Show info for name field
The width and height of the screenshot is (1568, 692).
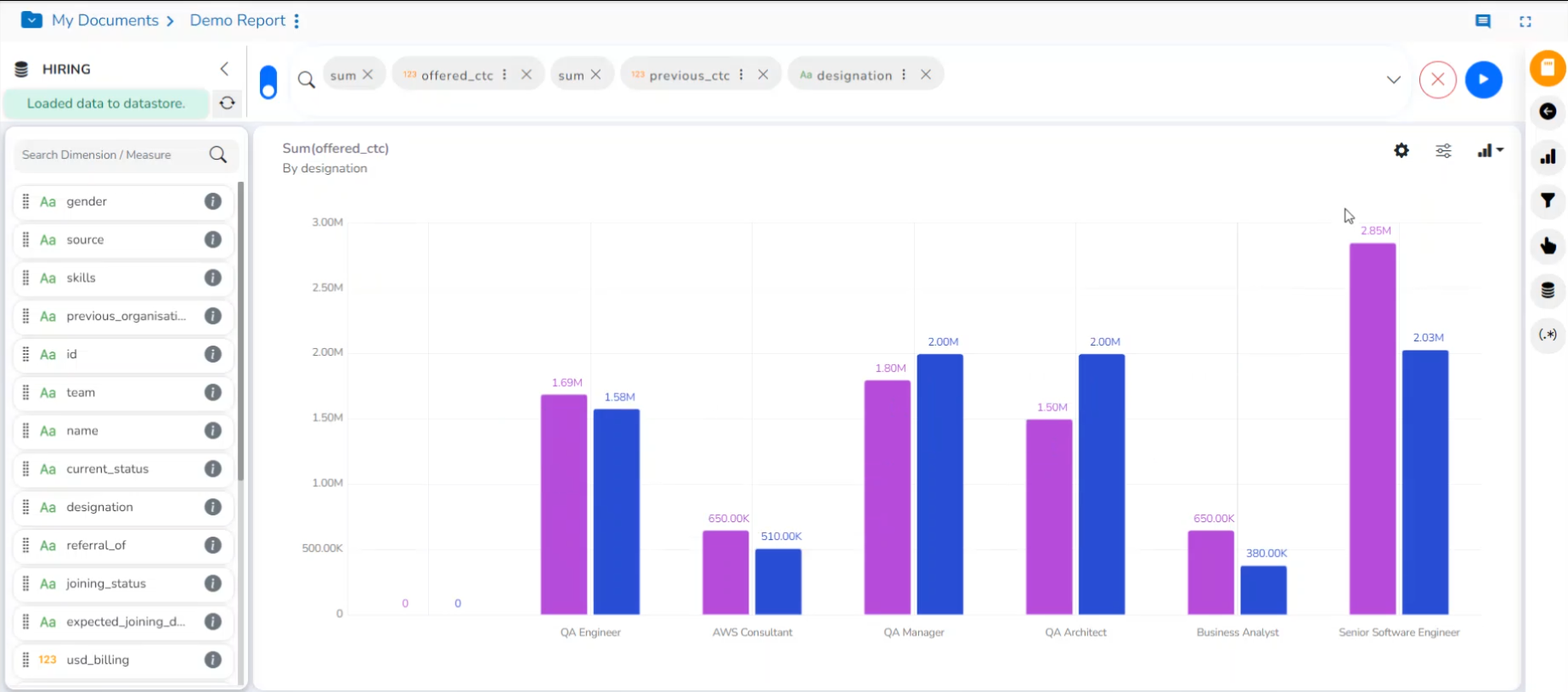click(x=213, y=430)
